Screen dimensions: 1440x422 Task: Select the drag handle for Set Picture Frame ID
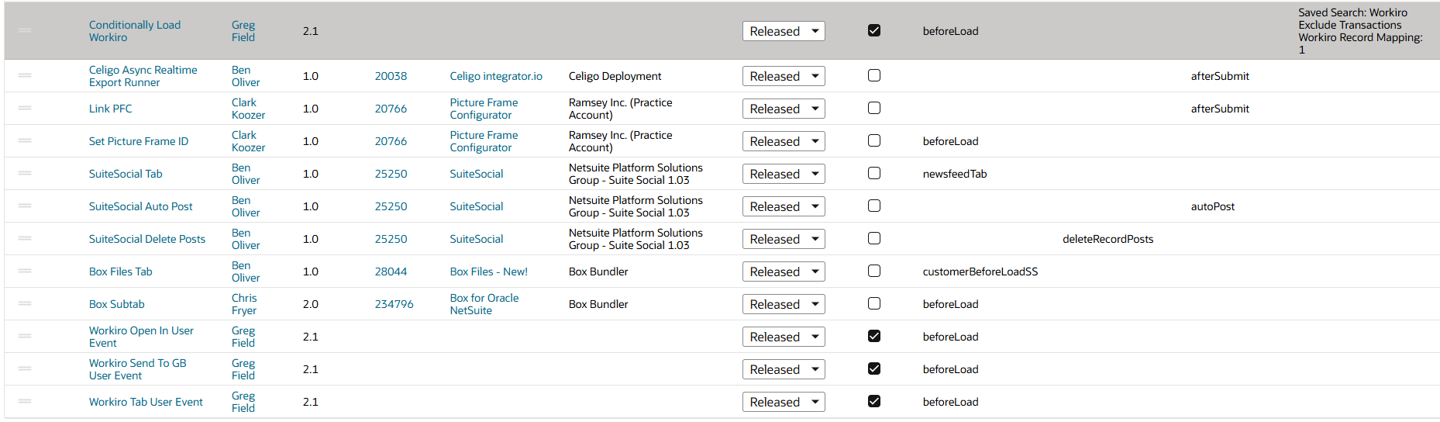(25, 141)
